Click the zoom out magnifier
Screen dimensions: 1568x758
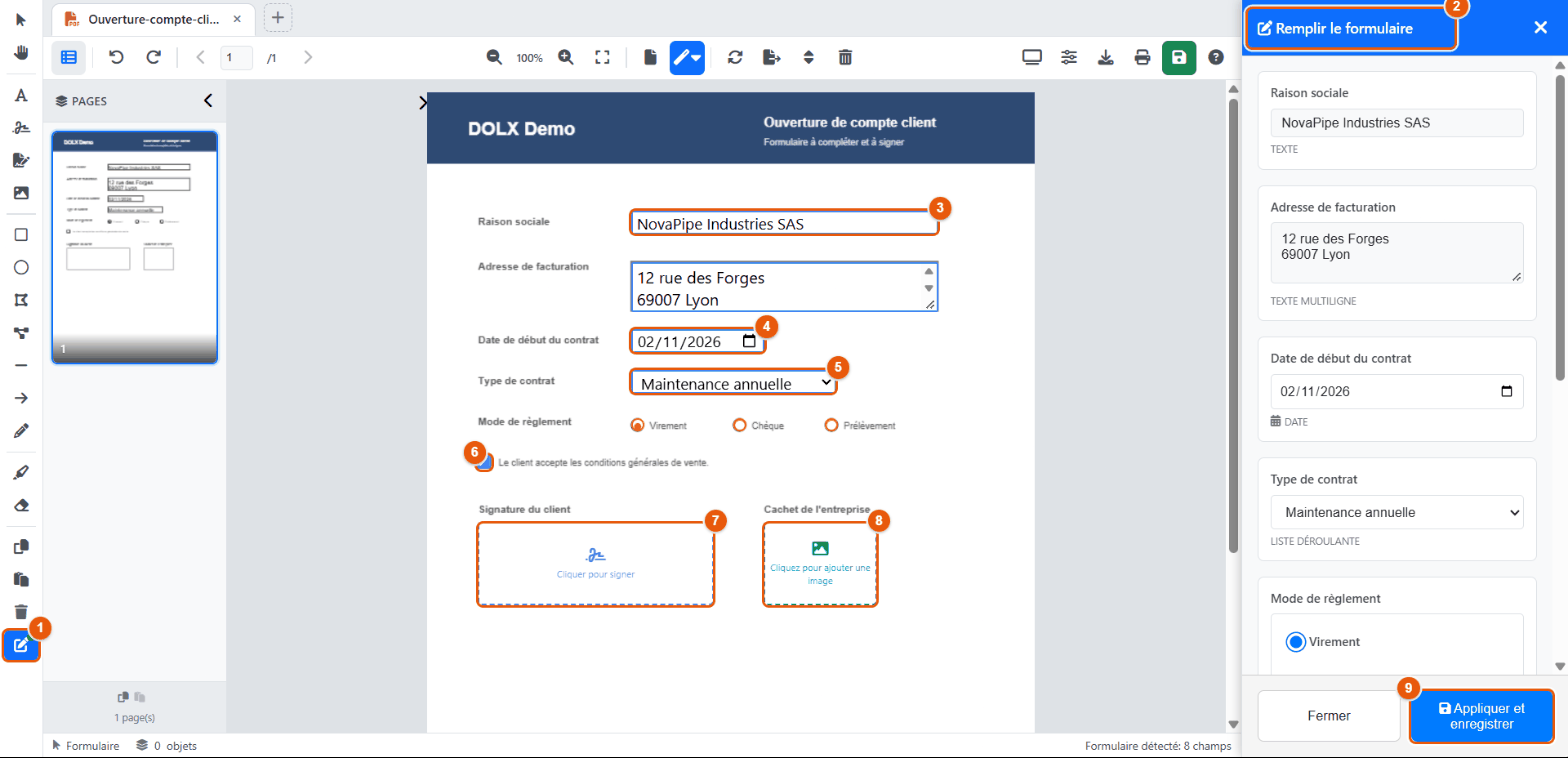(494, 57)
